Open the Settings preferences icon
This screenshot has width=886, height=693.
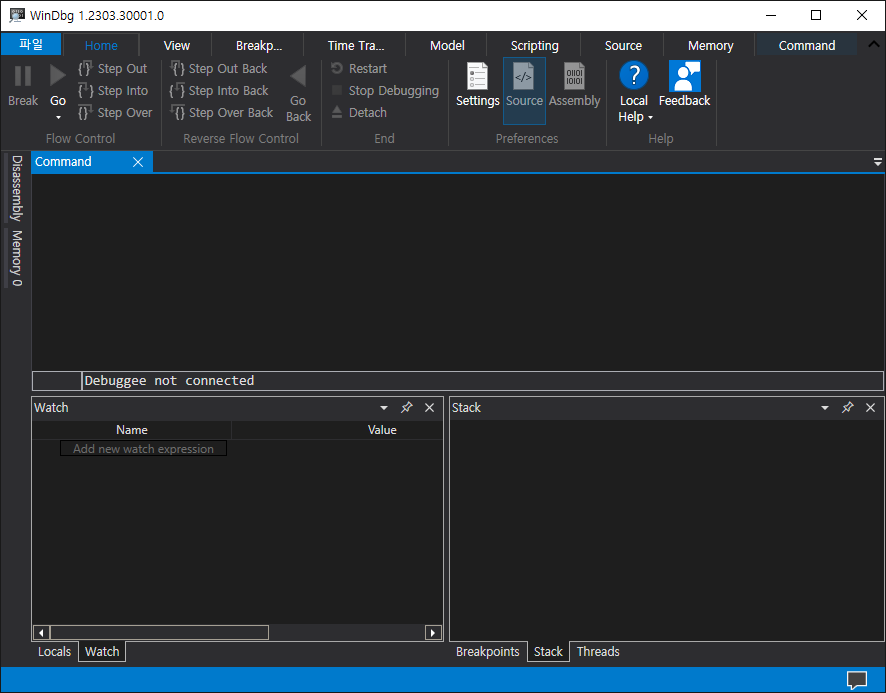pyautogui.click(x=477, y=76)
